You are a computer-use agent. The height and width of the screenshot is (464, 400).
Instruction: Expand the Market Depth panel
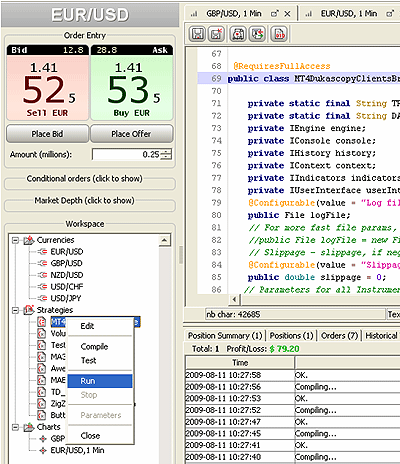pyautogui.click(x=85, y=201)
